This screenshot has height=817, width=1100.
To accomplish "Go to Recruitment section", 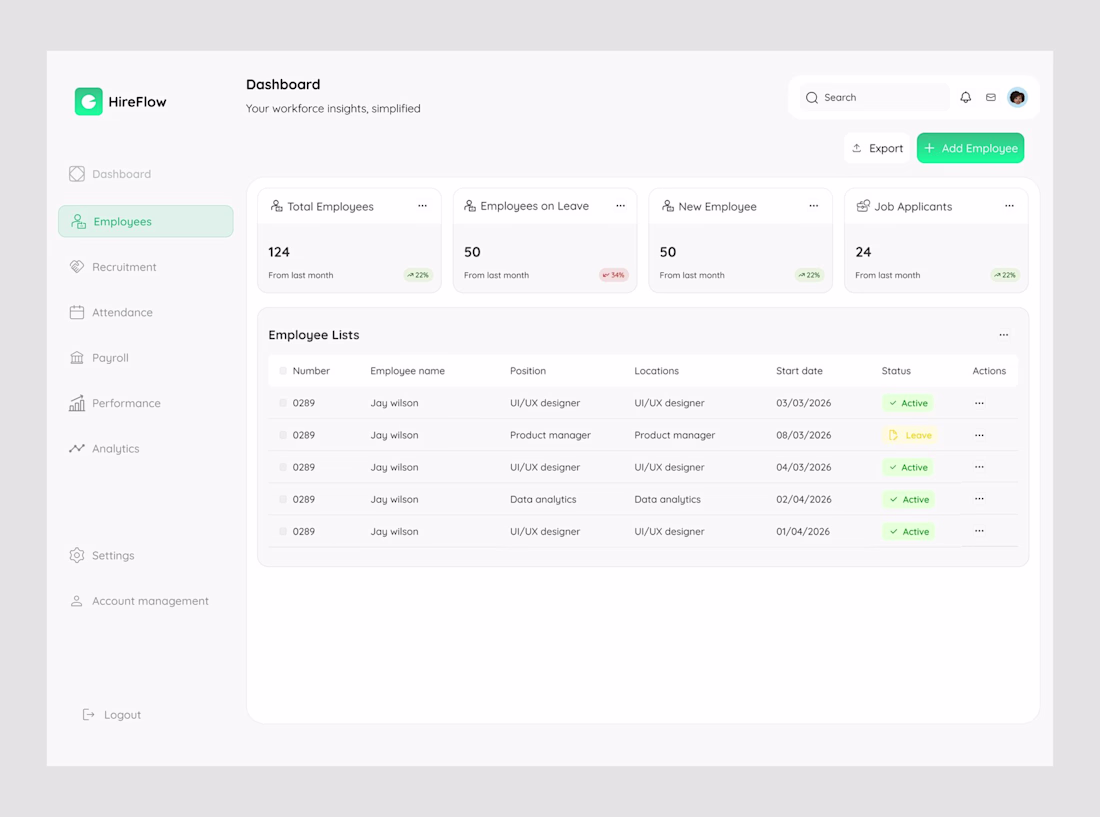I will pos(113,267).
